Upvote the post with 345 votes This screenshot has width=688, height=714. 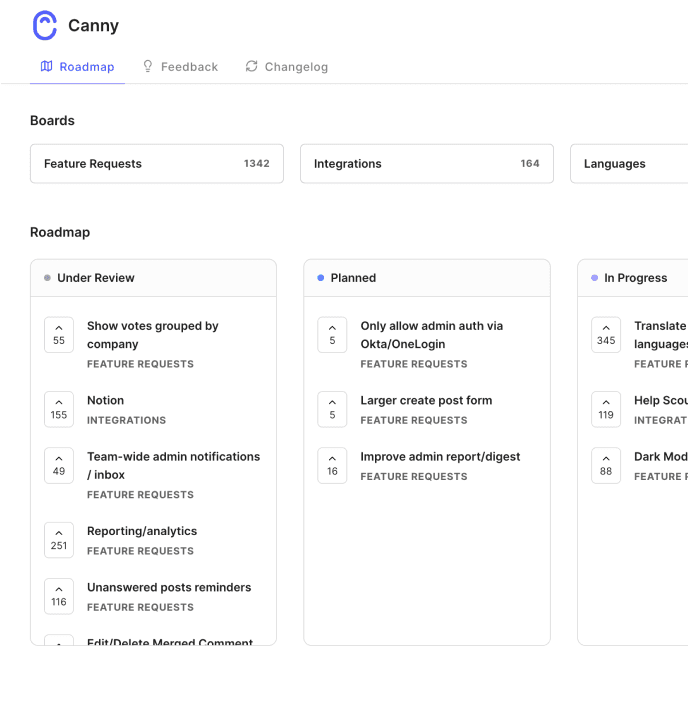[x=606, y=335]
